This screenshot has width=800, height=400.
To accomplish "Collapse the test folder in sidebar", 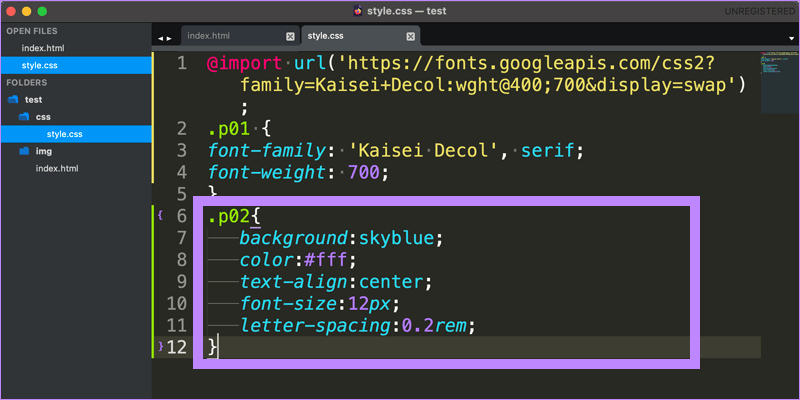I will click(13, 100).
